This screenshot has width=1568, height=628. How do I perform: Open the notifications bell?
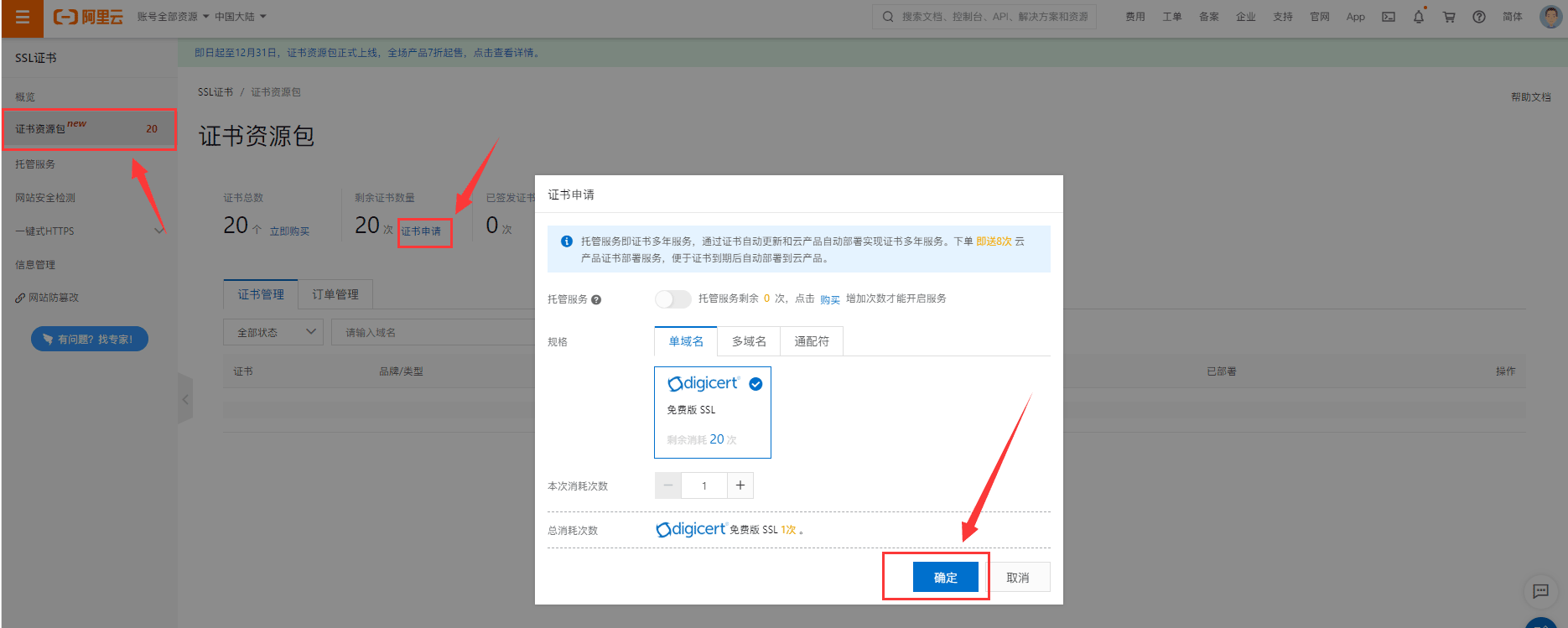(x=1419, y=17)
